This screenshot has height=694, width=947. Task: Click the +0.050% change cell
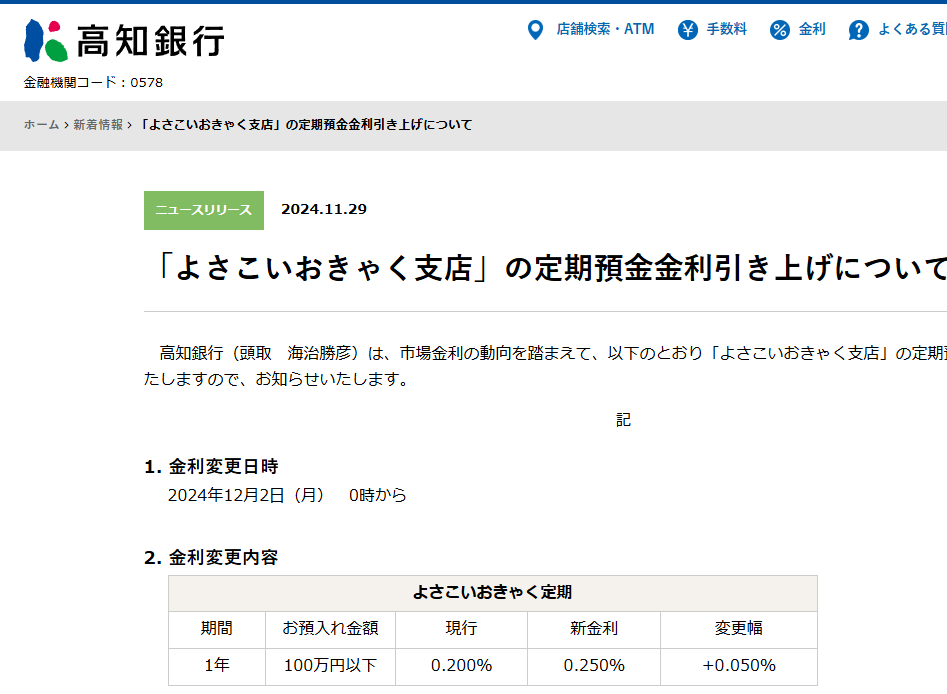739,666
